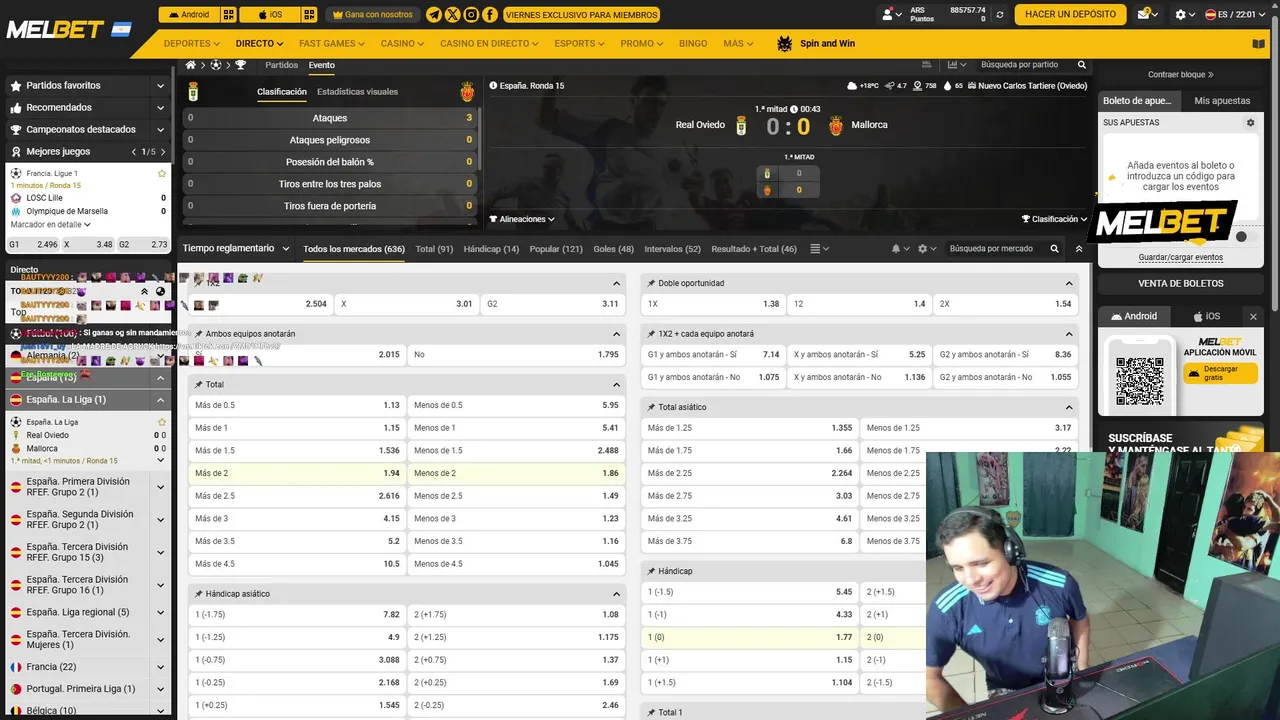The height and width of the screenshot is (720, 1280).
Task: Click the Spin and Win mascot icon
Action: click(785, 44)
